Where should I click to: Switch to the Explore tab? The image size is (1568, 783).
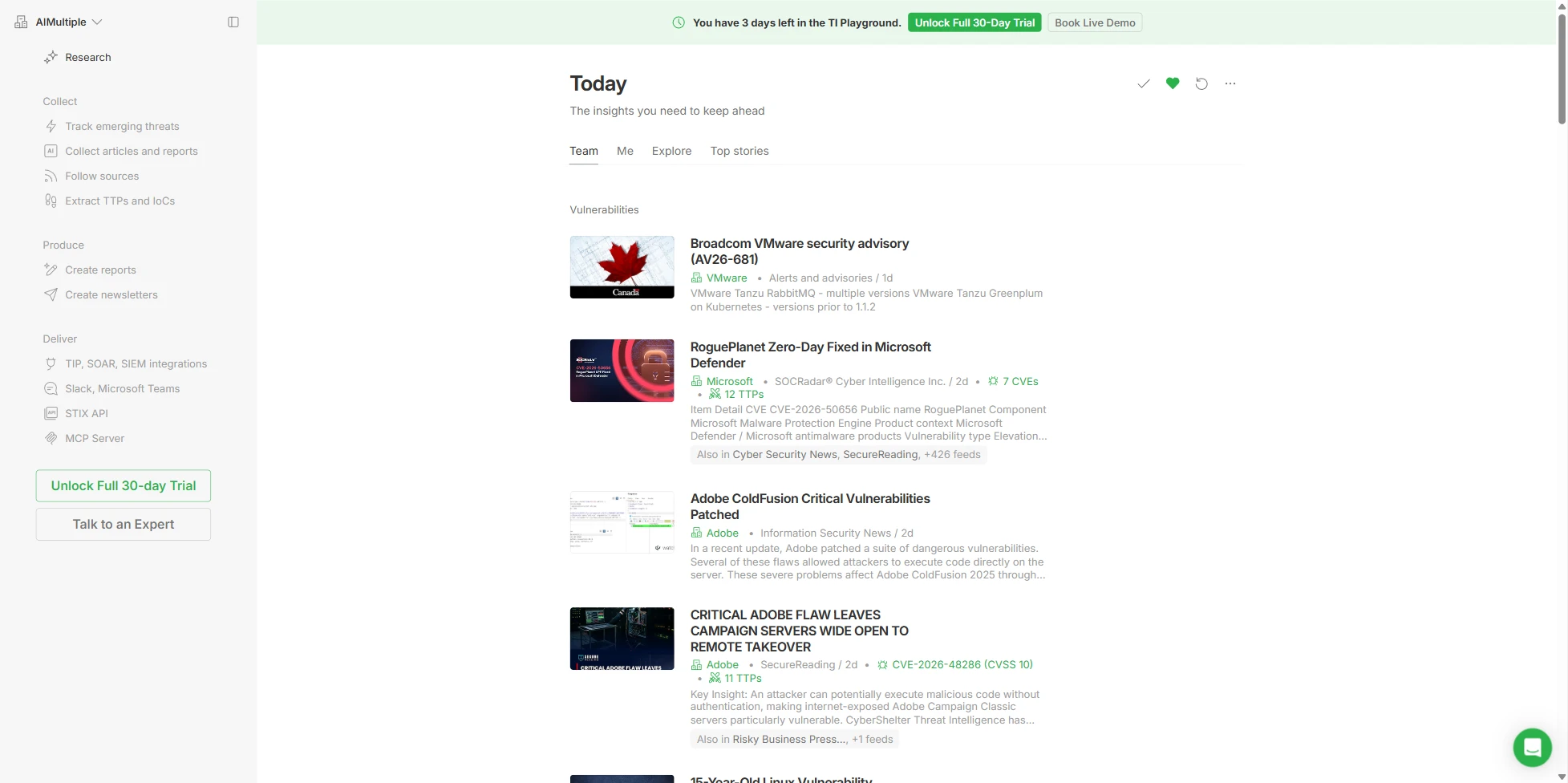[671, 151]
